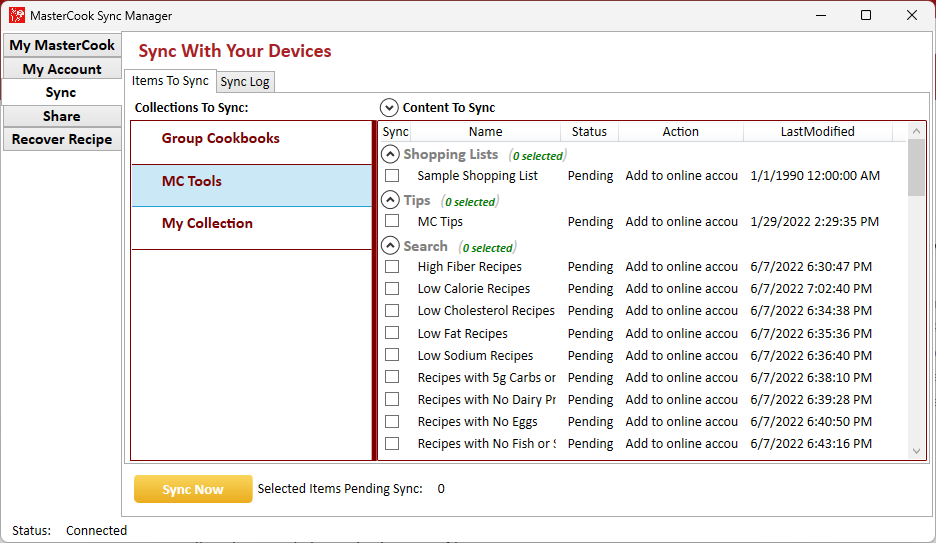This screenshot has width=936, height=543.
Task: Select the Recipes with No Eggs name
Action: point(478,422)
